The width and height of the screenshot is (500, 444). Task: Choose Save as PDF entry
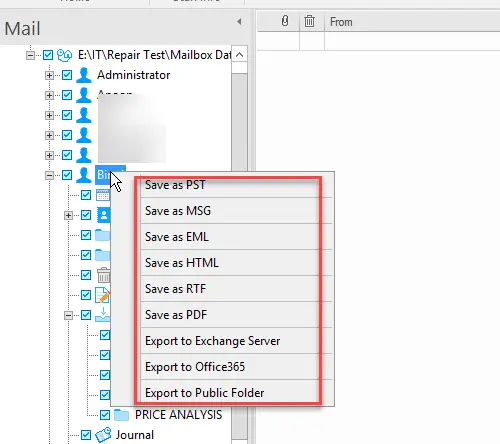click(x=176, y=315)
